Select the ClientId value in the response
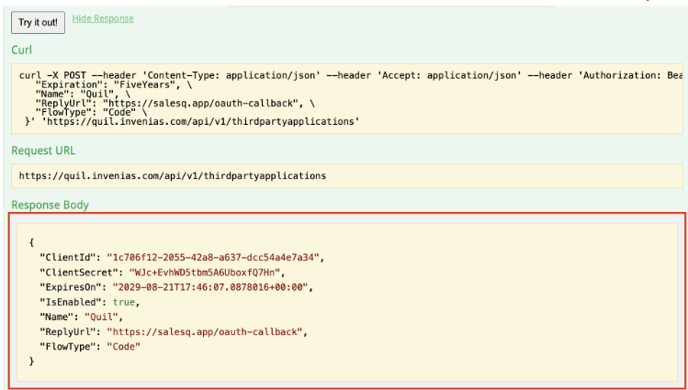The image size is (688, 390). point(213,258)
